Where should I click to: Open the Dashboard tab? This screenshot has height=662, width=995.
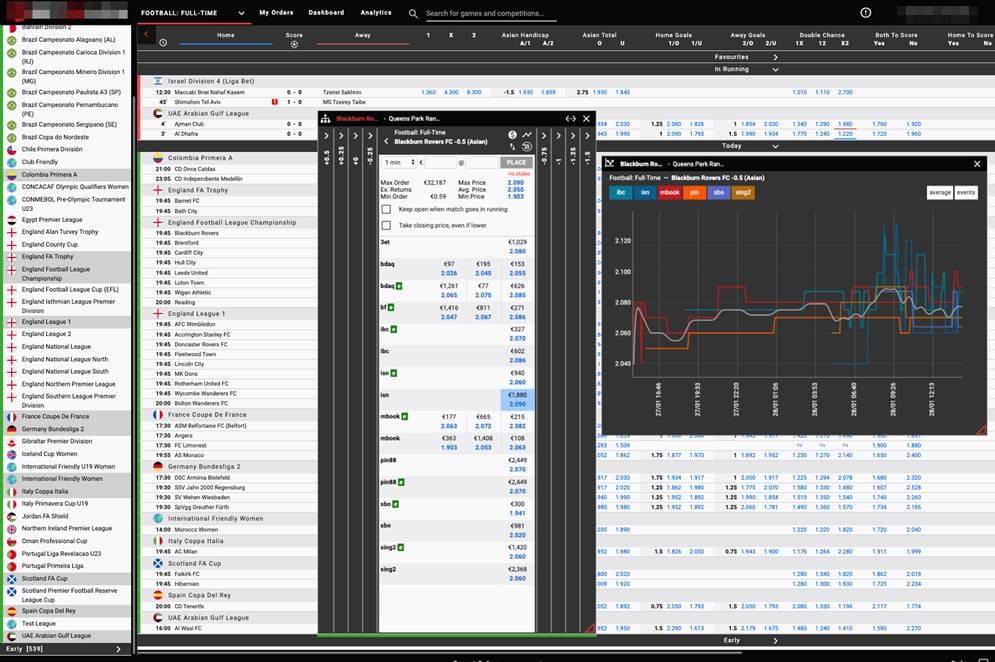pyautogui.click(x=326, y=13)
